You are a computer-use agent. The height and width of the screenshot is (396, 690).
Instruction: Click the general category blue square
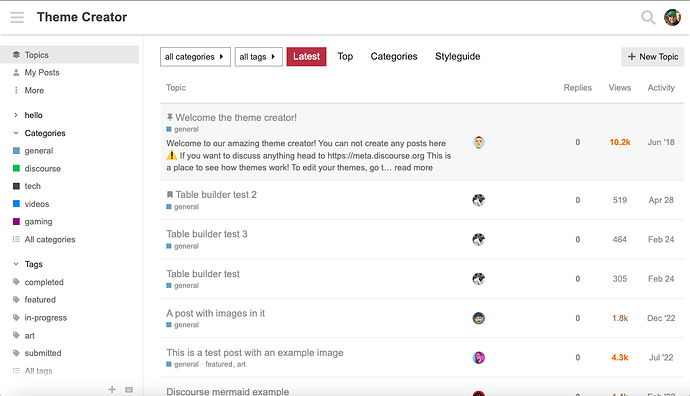click(16, 151)
